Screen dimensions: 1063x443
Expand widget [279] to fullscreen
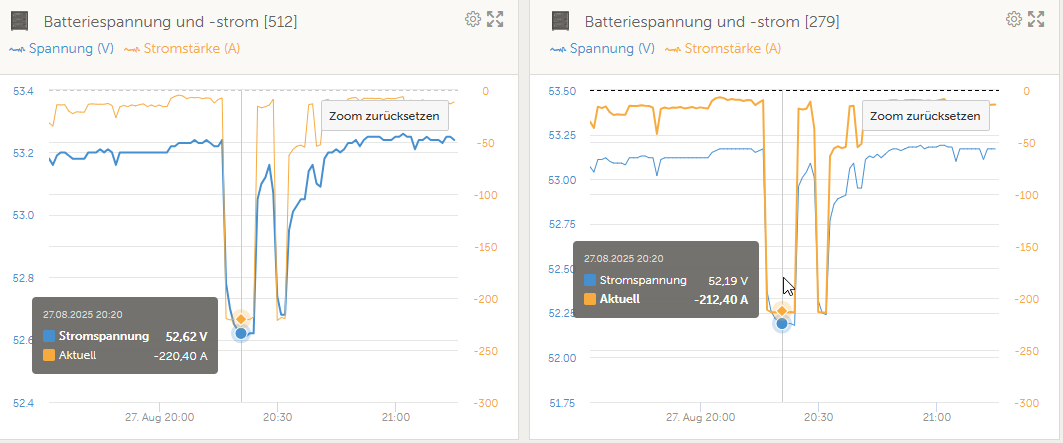click(1035, 19)
